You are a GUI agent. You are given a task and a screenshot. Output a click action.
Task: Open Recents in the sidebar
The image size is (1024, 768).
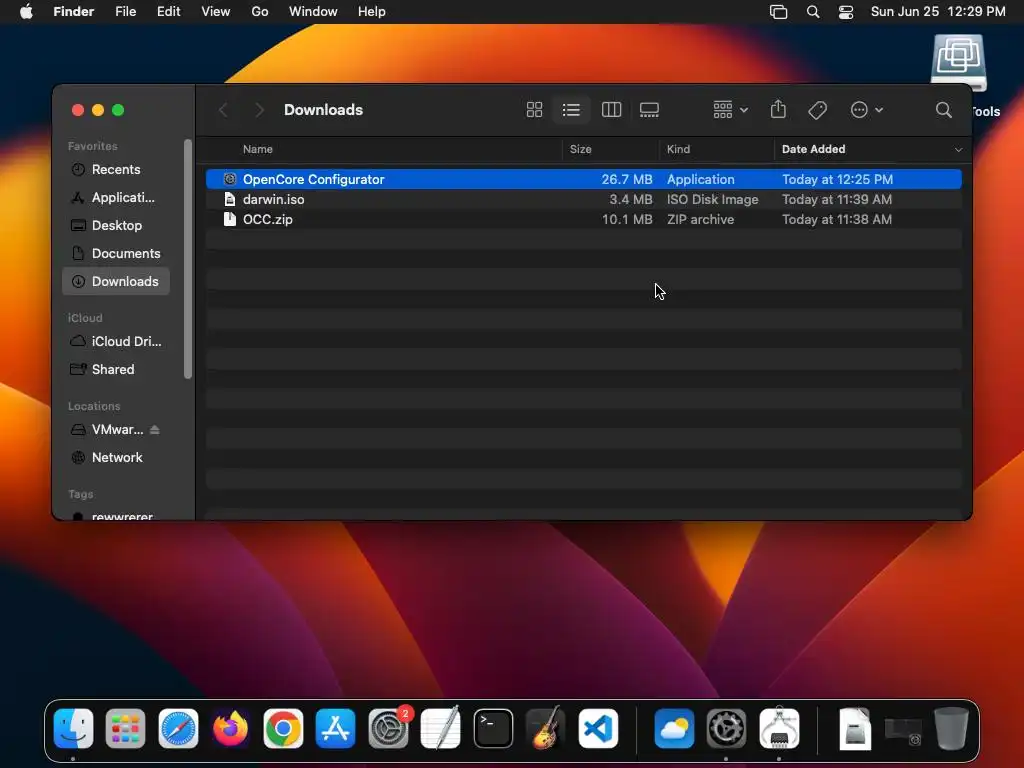(x=116, y=169)
